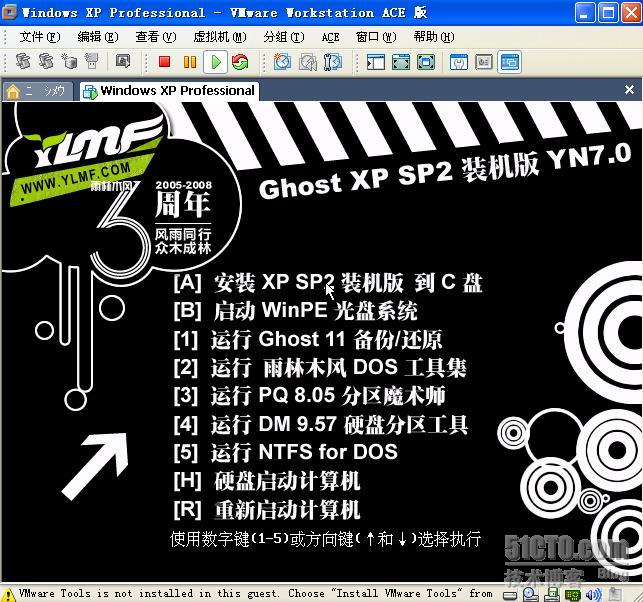Close the current VM tab with X

click(x=629, y=89)
